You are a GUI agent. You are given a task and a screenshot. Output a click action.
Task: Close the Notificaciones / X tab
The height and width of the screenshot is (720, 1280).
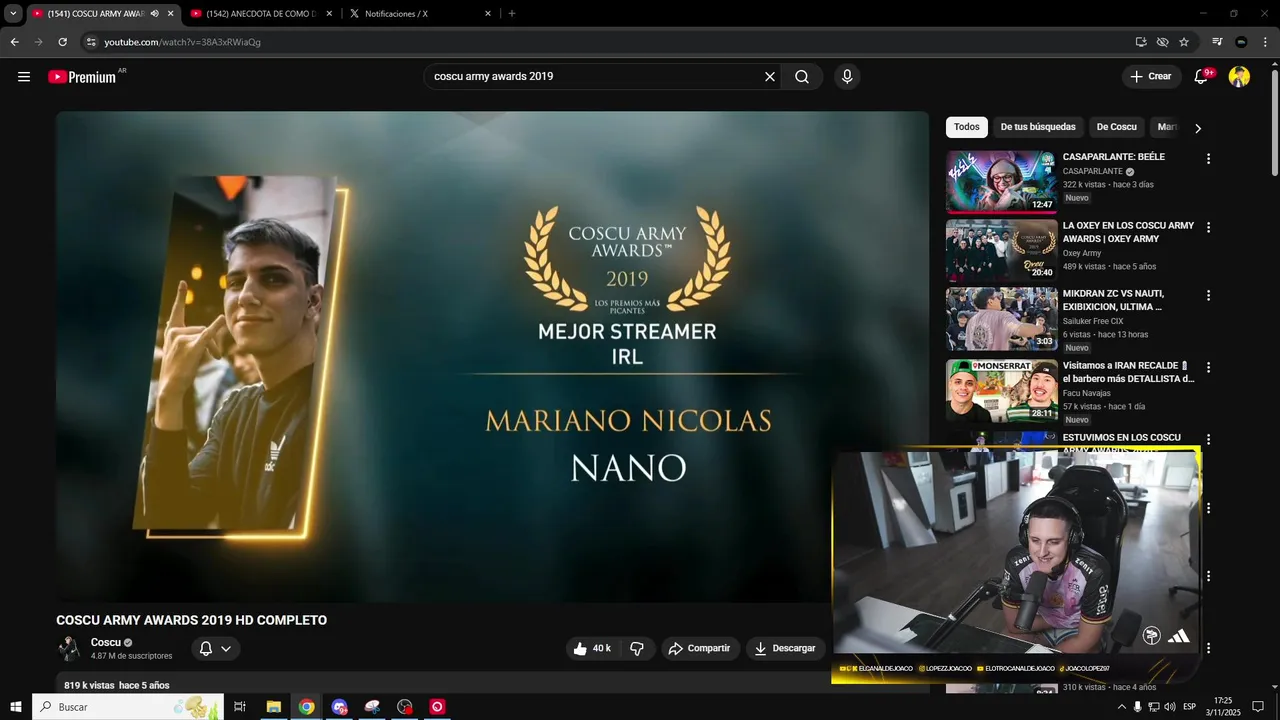488,14
